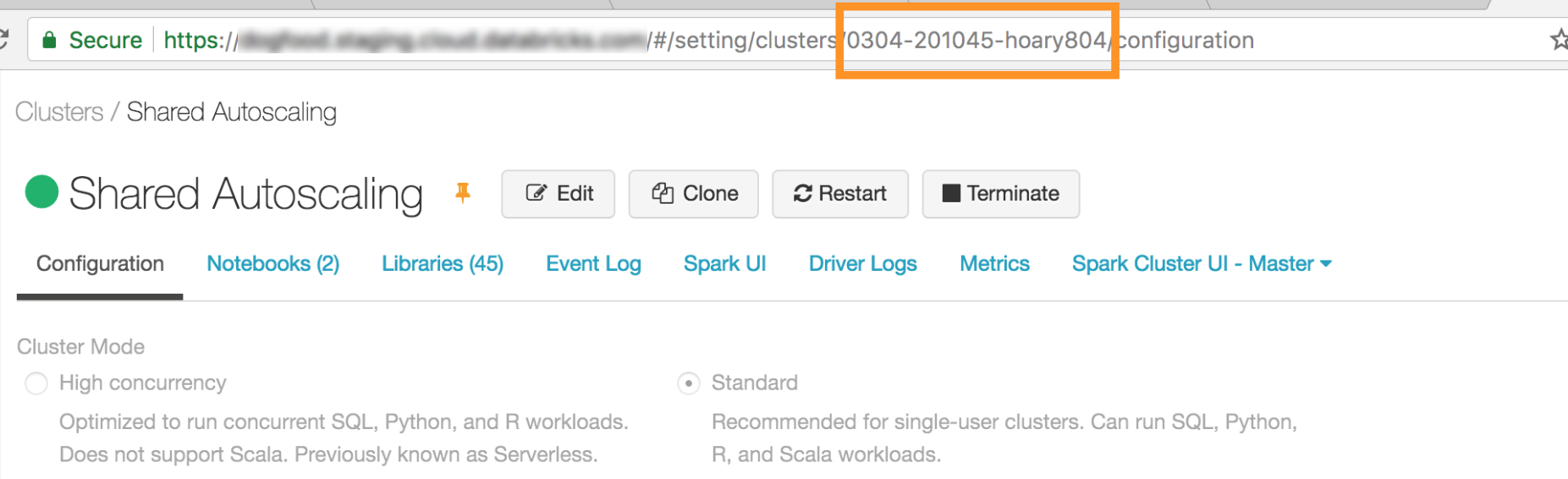View the Driver Logs tab
Image resolution: width=1568 pixels, height=479 pixels.
tap(862, 264)
